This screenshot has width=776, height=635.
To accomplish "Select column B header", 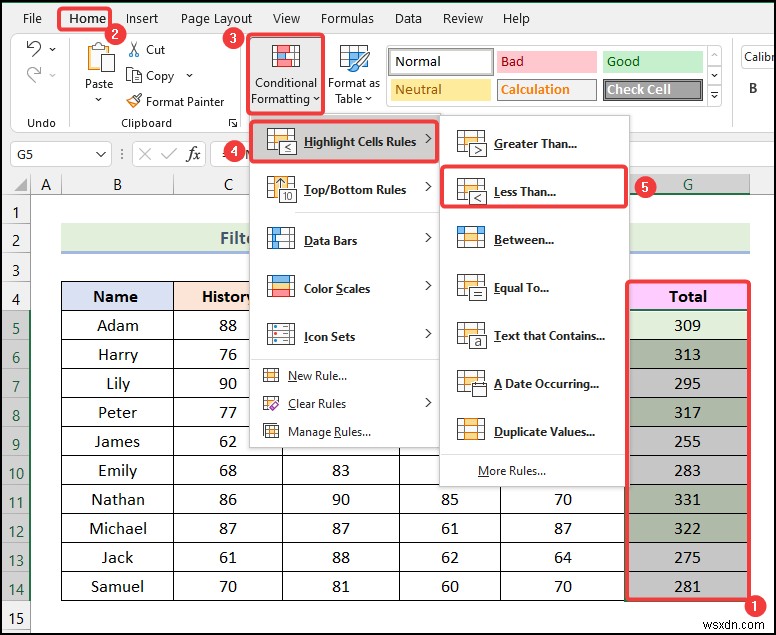I will point(117,185).
